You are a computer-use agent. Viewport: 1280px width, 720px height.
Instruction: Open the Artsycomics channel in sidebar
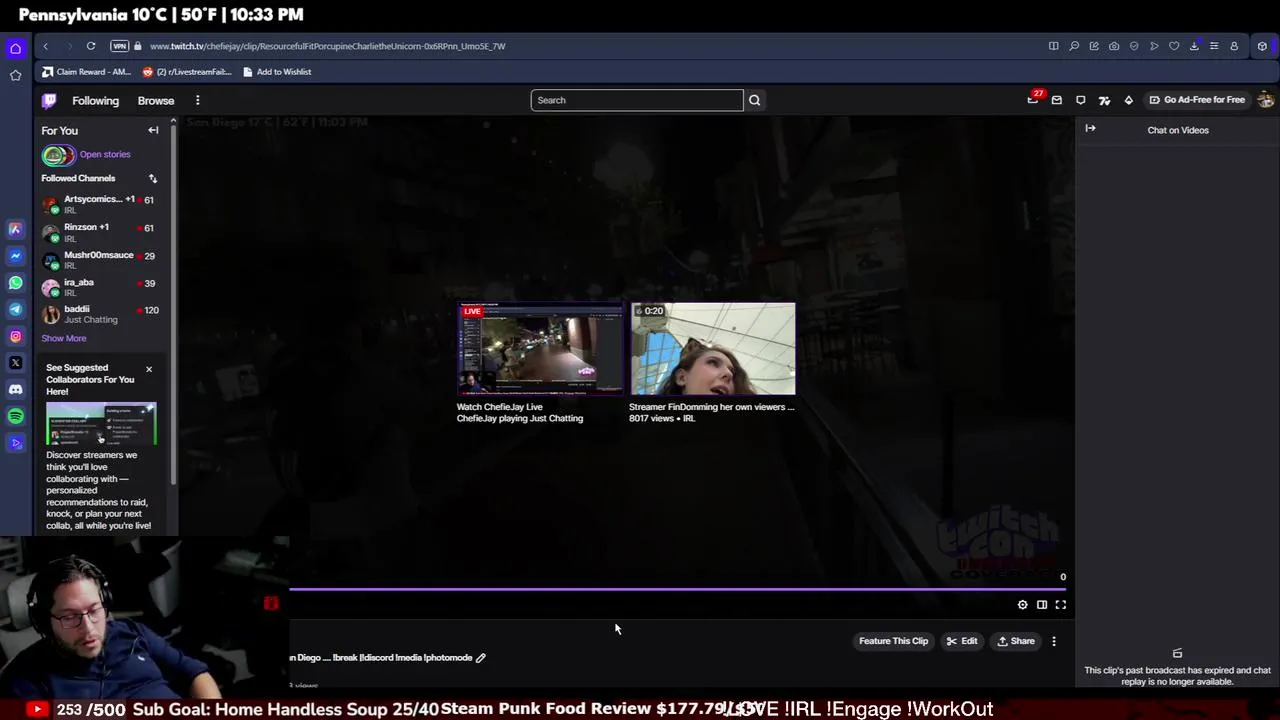tap(99, 204)
